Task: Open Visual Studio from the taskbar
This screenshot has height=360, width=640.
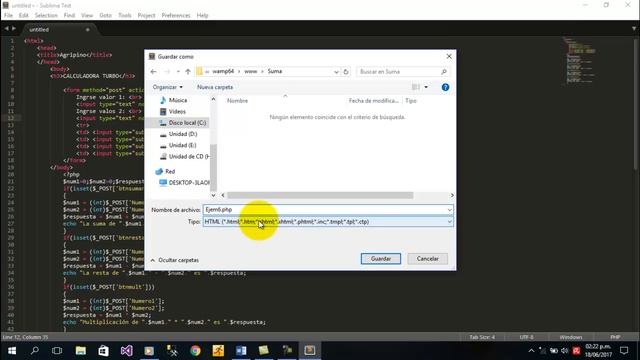Action: tap(126, 351)
